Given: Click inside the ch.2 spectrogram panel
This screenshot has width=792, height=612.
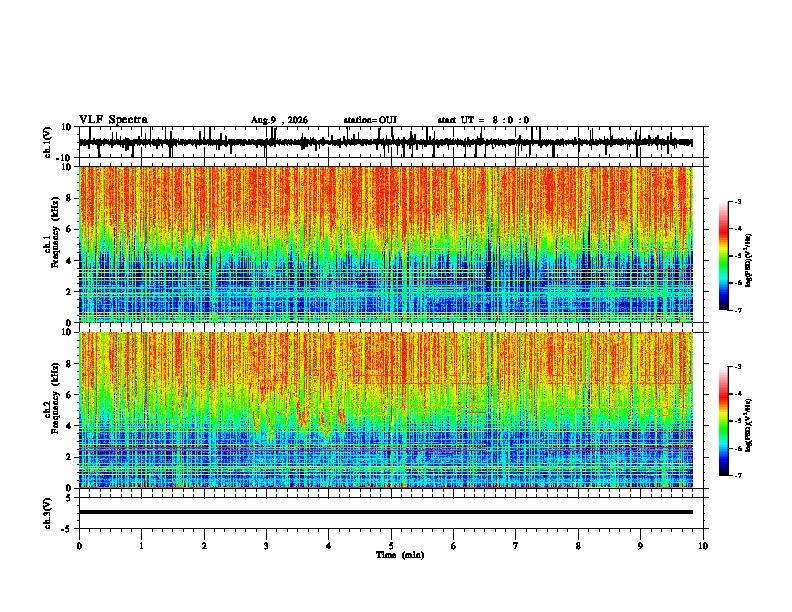Looking at the screenshot, I should click(x=385, y=410).
